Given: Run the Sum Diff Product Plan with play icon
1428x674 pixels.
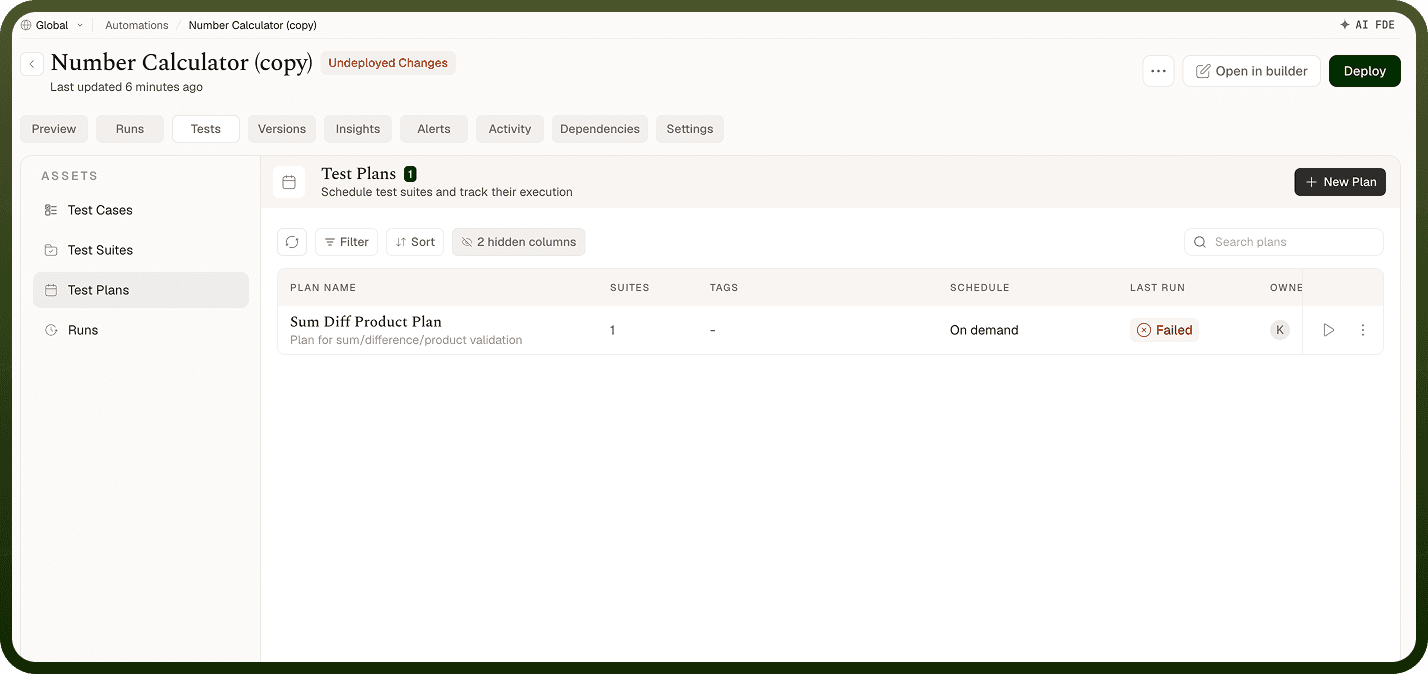Looking at the screenshot, I should 1329,330.
